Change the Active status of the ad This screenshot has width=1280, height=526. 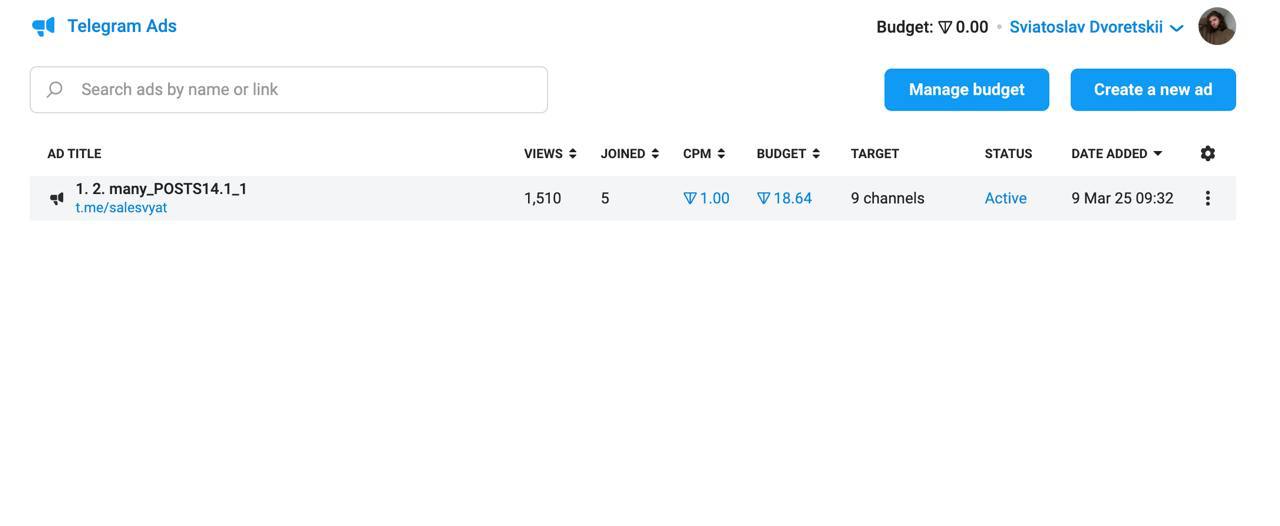tap(1005, 198)
